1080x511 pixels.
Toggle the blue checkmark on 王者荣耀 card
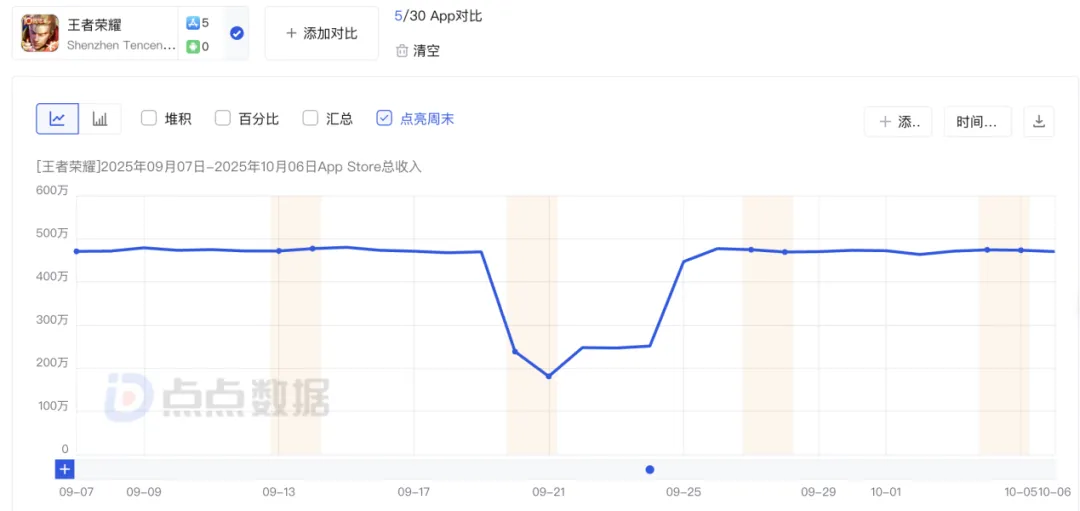coord(236,33)
